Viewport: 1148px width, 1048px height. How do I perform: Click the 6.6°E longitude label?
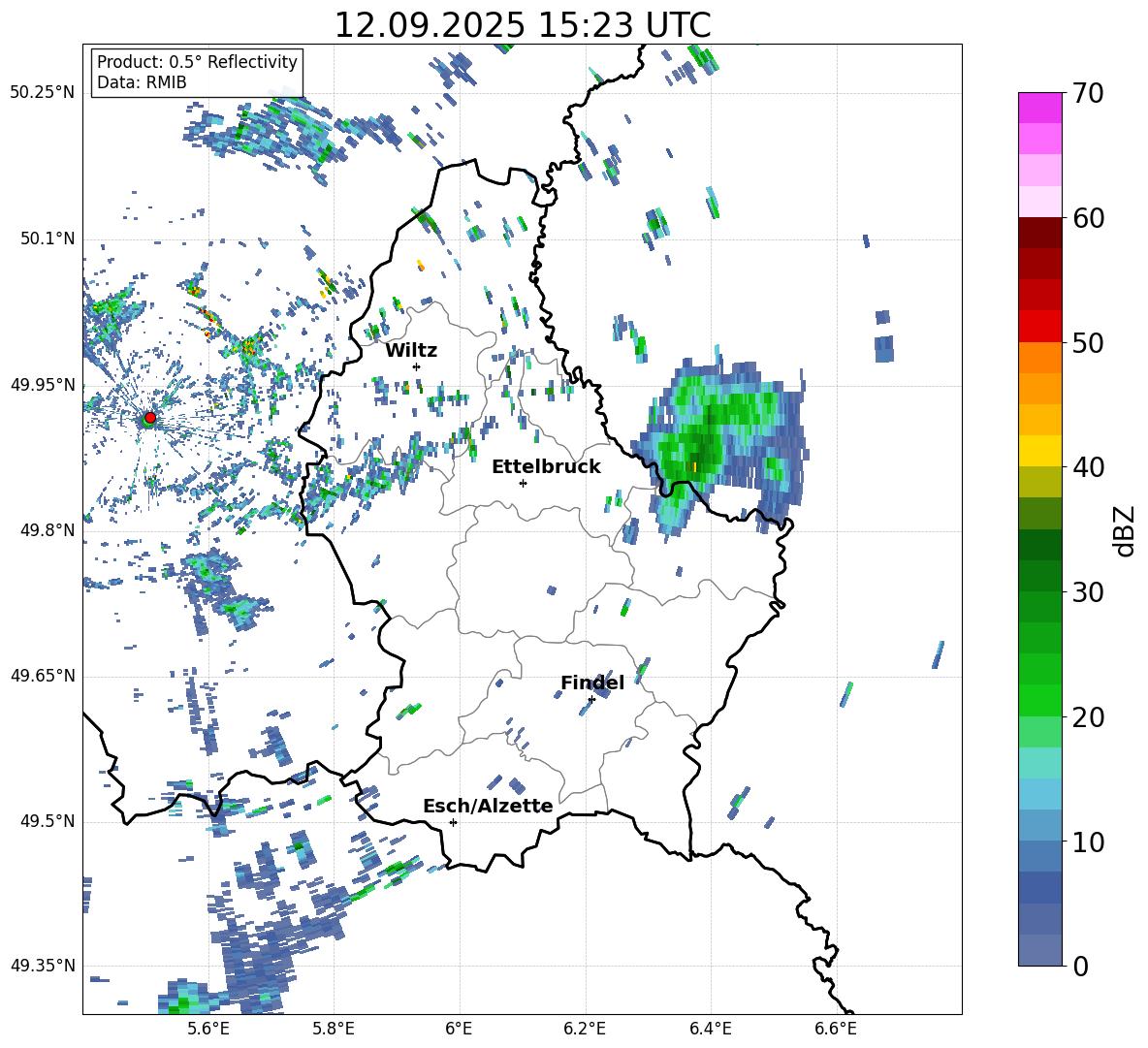point(836,1029)
